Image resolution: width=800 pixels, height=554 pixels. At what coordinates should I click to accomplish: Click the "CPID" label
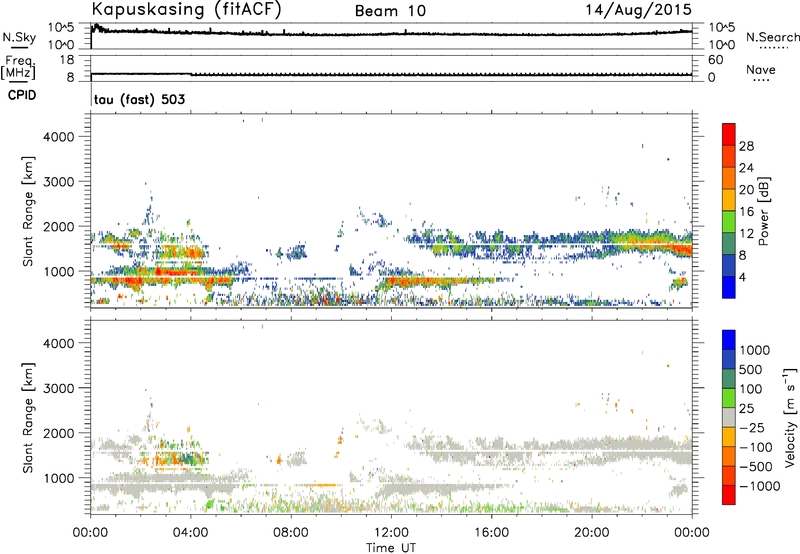coord(22,95)
